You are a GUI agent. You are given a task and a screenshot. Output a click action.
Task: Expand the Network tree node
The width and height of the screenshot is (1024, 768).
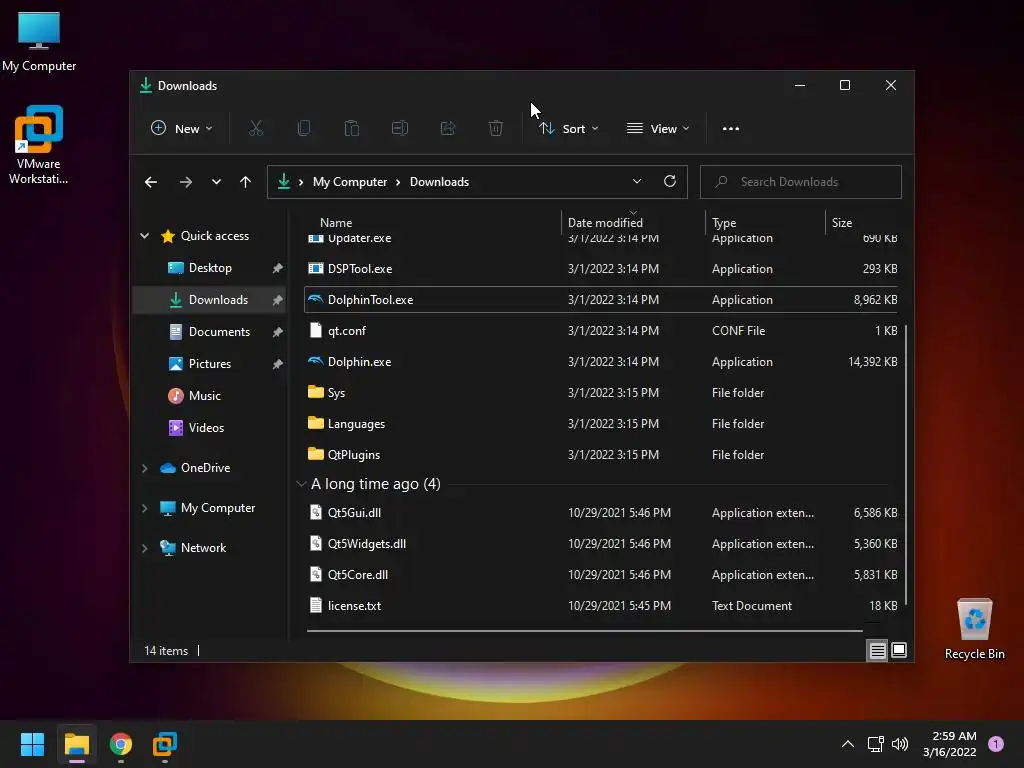[x=145, y=549]
